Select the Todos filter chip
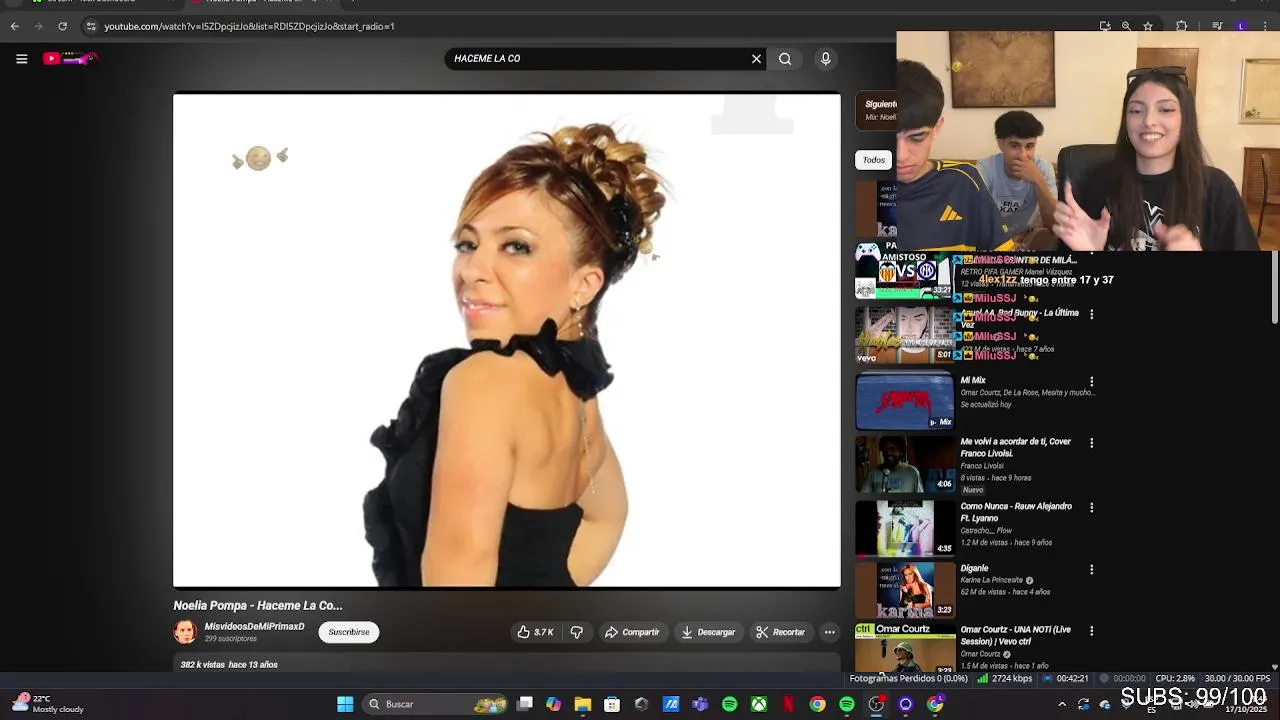Image resolution: width=1280 pixels, height=720 pixels. (874, 160)
